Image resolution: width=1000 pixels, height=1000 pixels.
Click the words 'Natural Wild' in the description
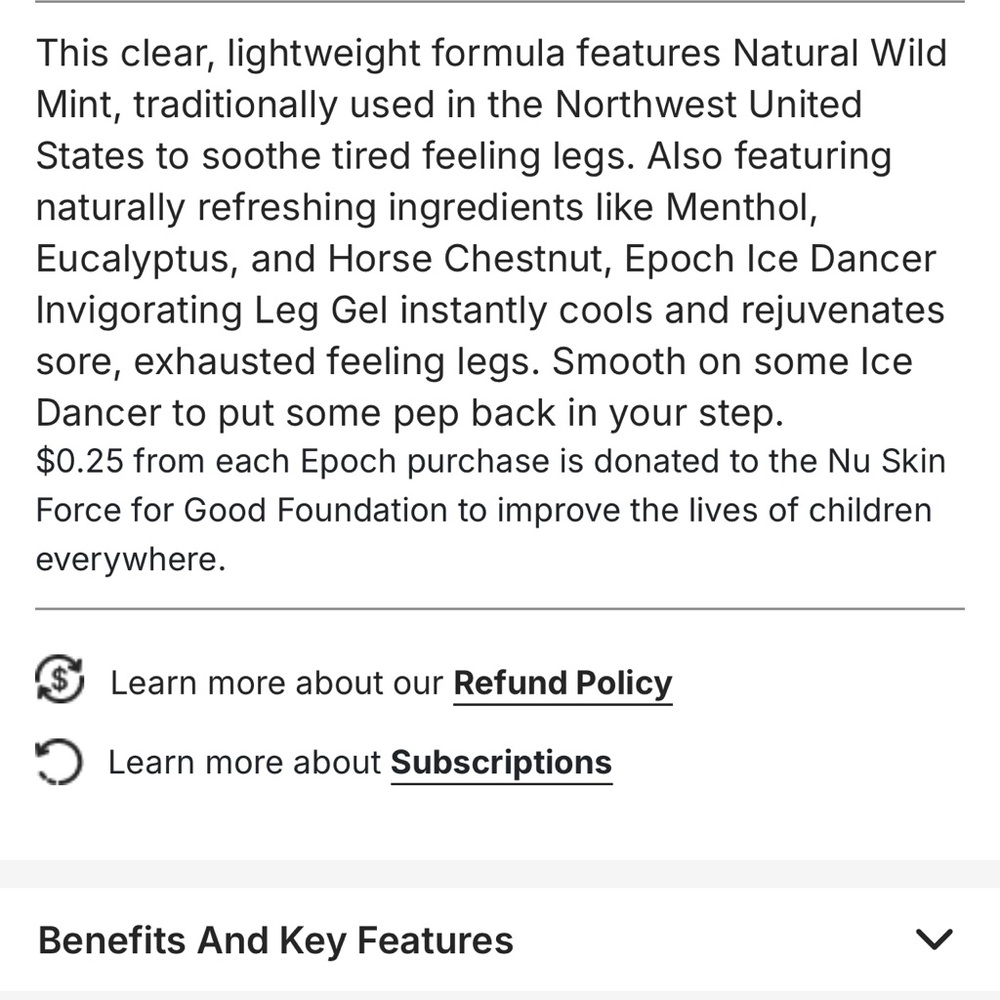(x=839, y=52)
